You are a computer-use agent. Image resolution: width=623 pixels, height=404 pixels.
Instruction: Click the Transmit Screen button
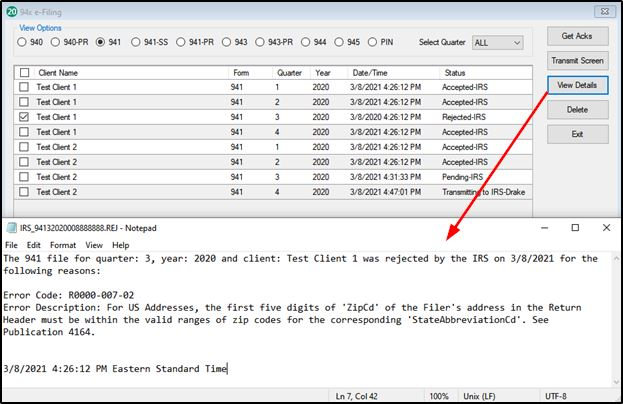577,61
